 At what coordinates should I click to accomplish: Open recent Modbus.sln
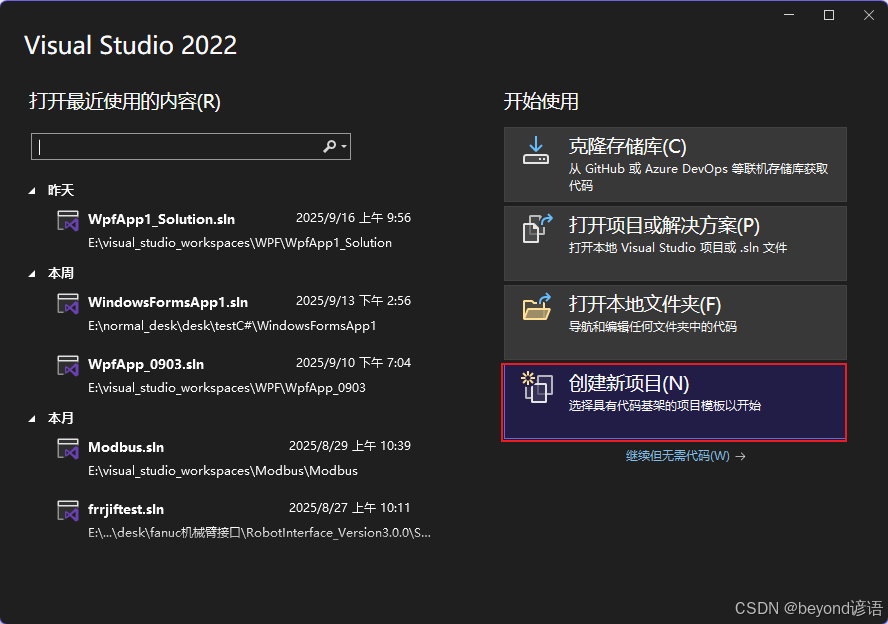[126, 447]
